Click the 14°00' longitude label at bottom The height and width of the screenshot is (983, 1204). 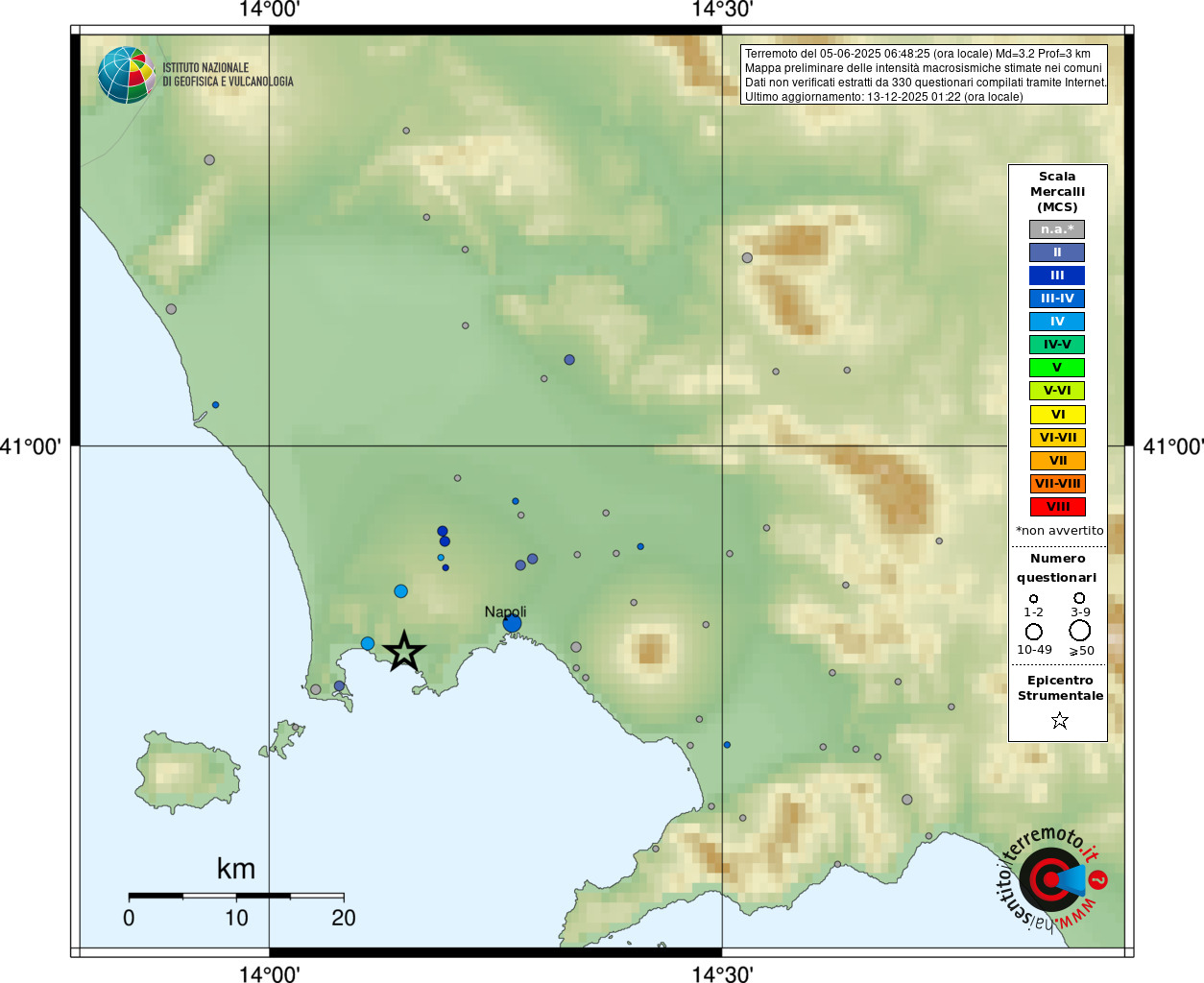(270, 974)
